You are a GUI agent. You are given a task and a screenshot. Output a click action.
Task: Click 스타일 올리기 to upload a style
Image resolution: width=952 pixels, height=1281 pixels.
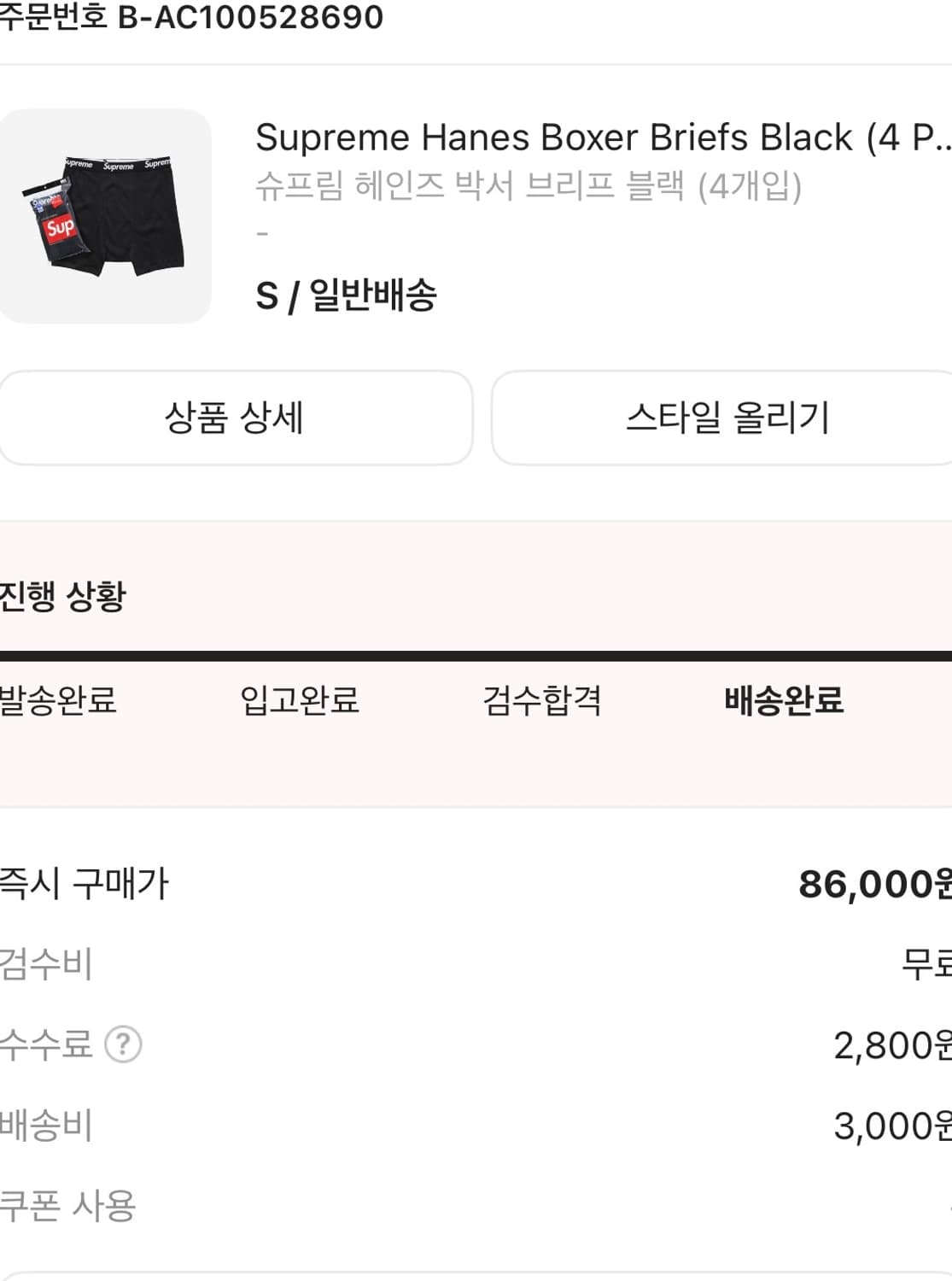pos(731,418)
